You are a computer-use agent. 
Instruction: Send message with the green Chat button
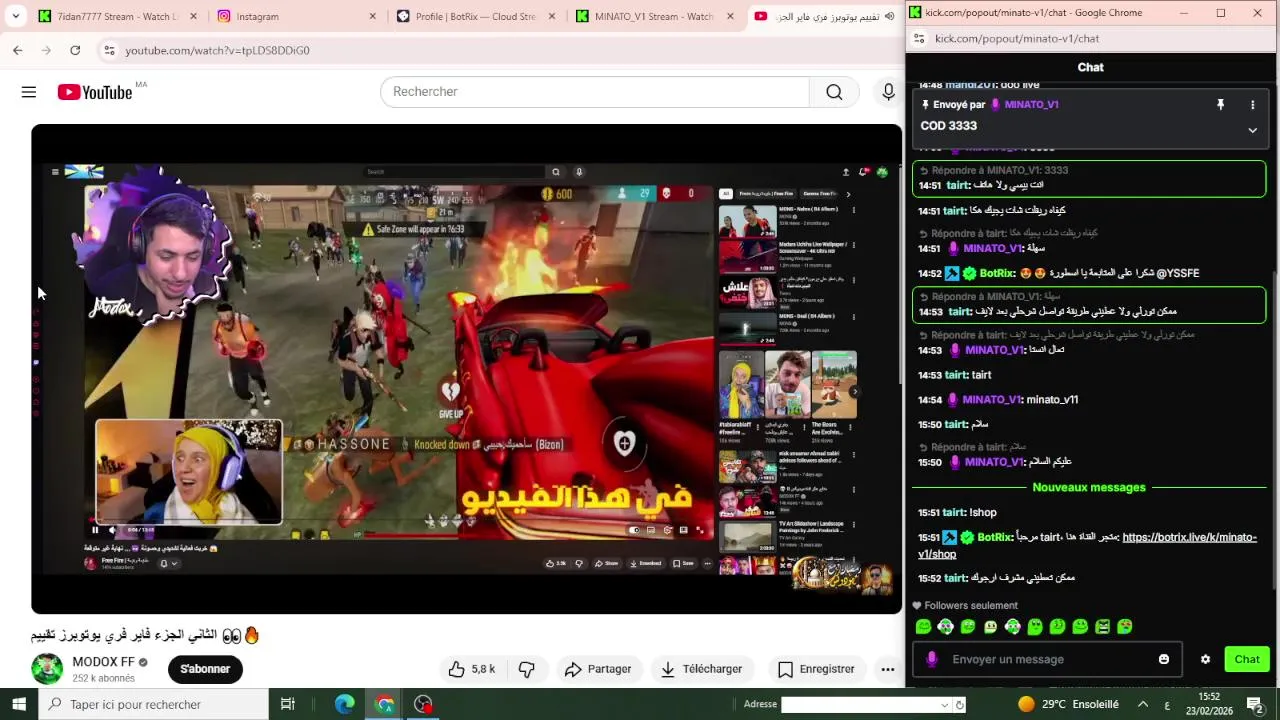pos(1247,659)
